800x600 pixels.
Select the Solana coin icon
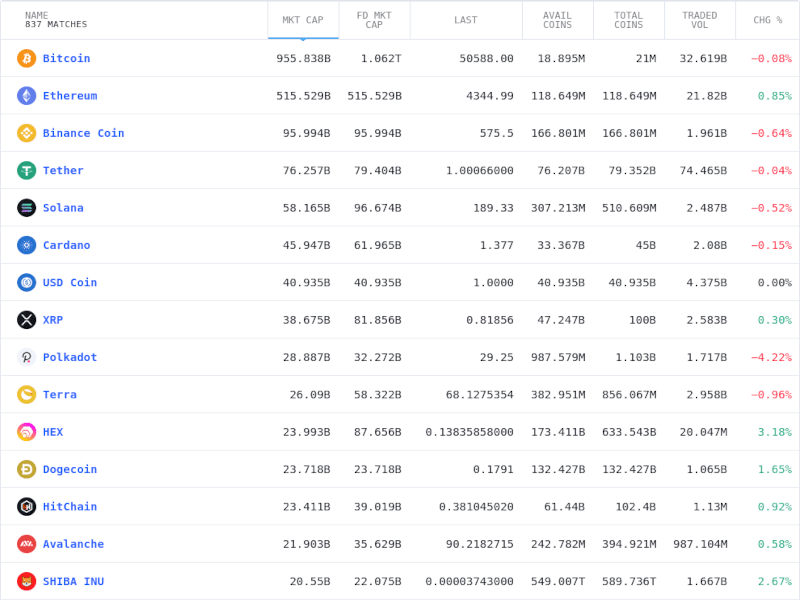pos(25,207)
